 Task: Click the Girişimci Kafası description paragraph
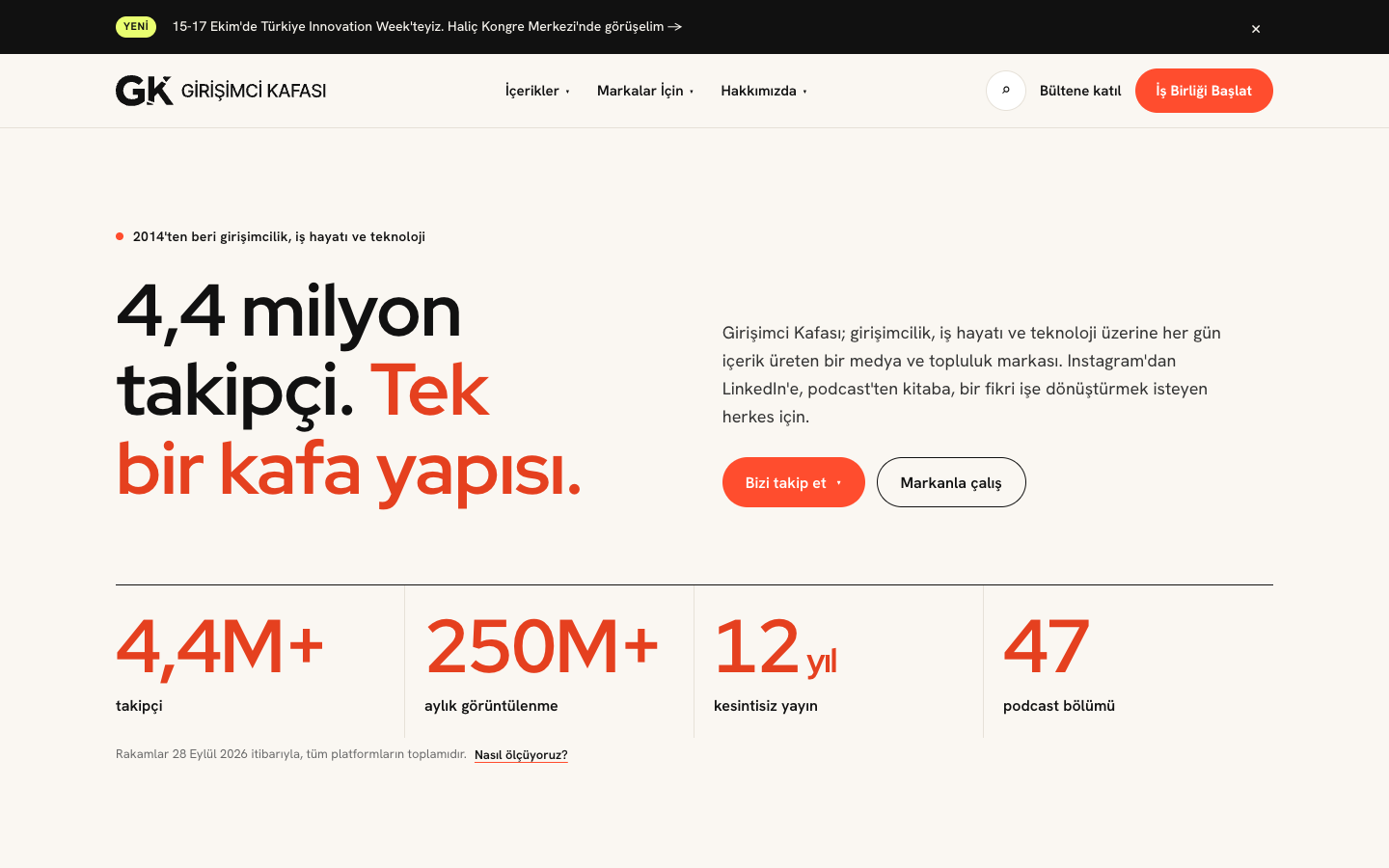click(971, 374)
